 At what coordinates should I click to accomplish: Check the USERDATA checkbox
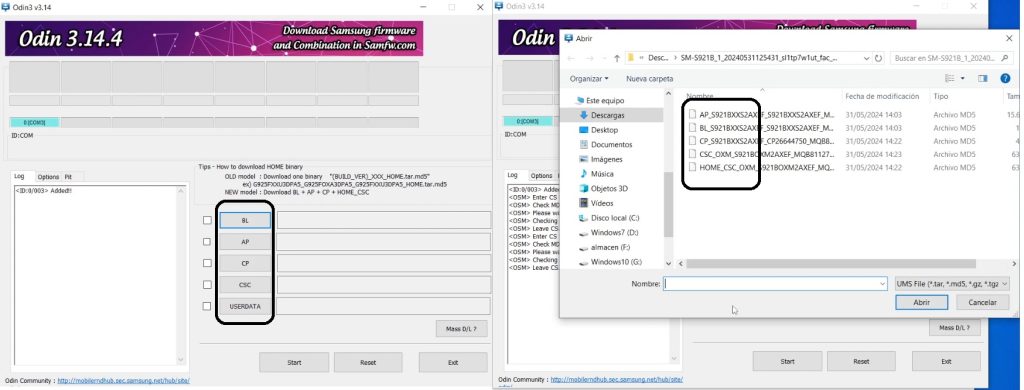click(207, 306)
